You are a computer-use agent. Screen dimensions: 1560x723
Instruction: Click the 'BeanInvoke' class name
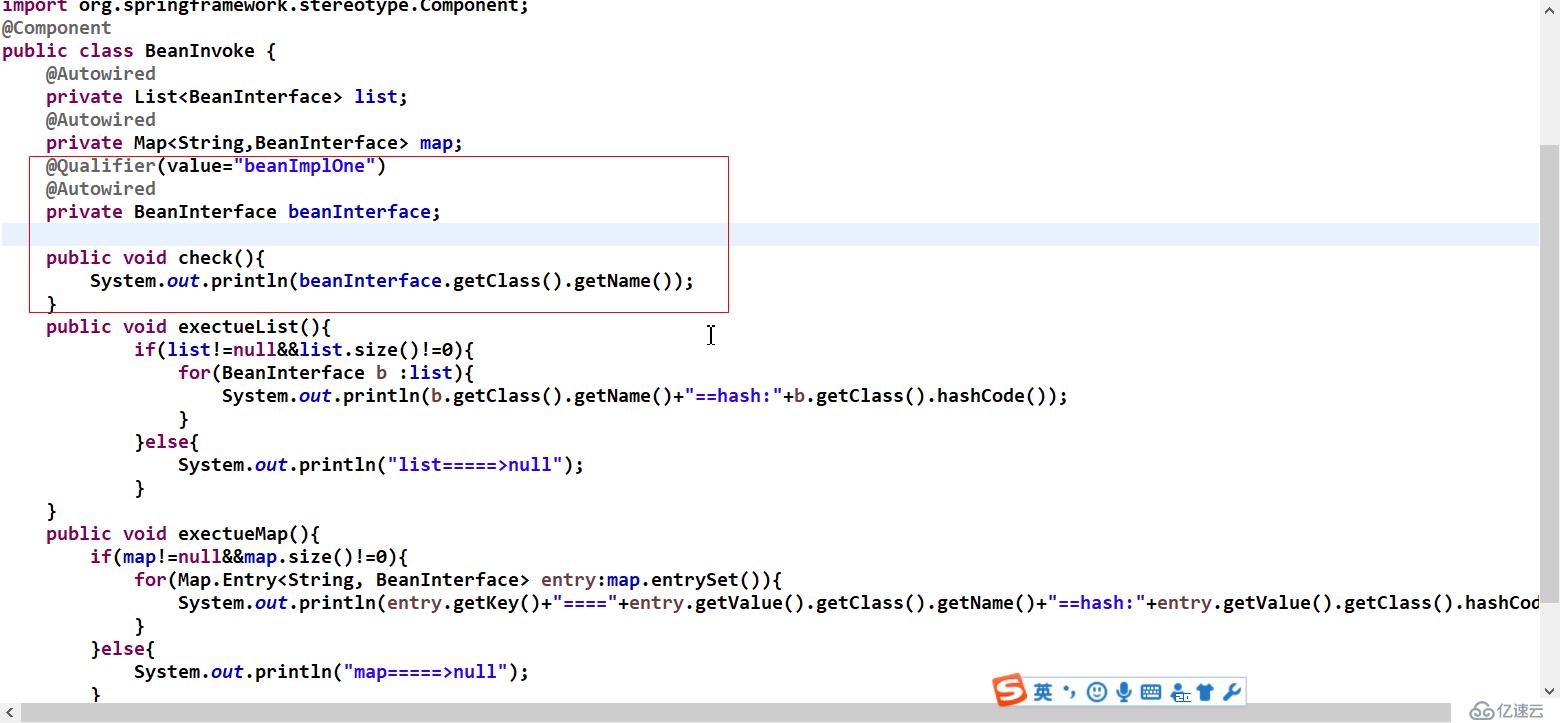pyautogui.click(x=200, y=51)
